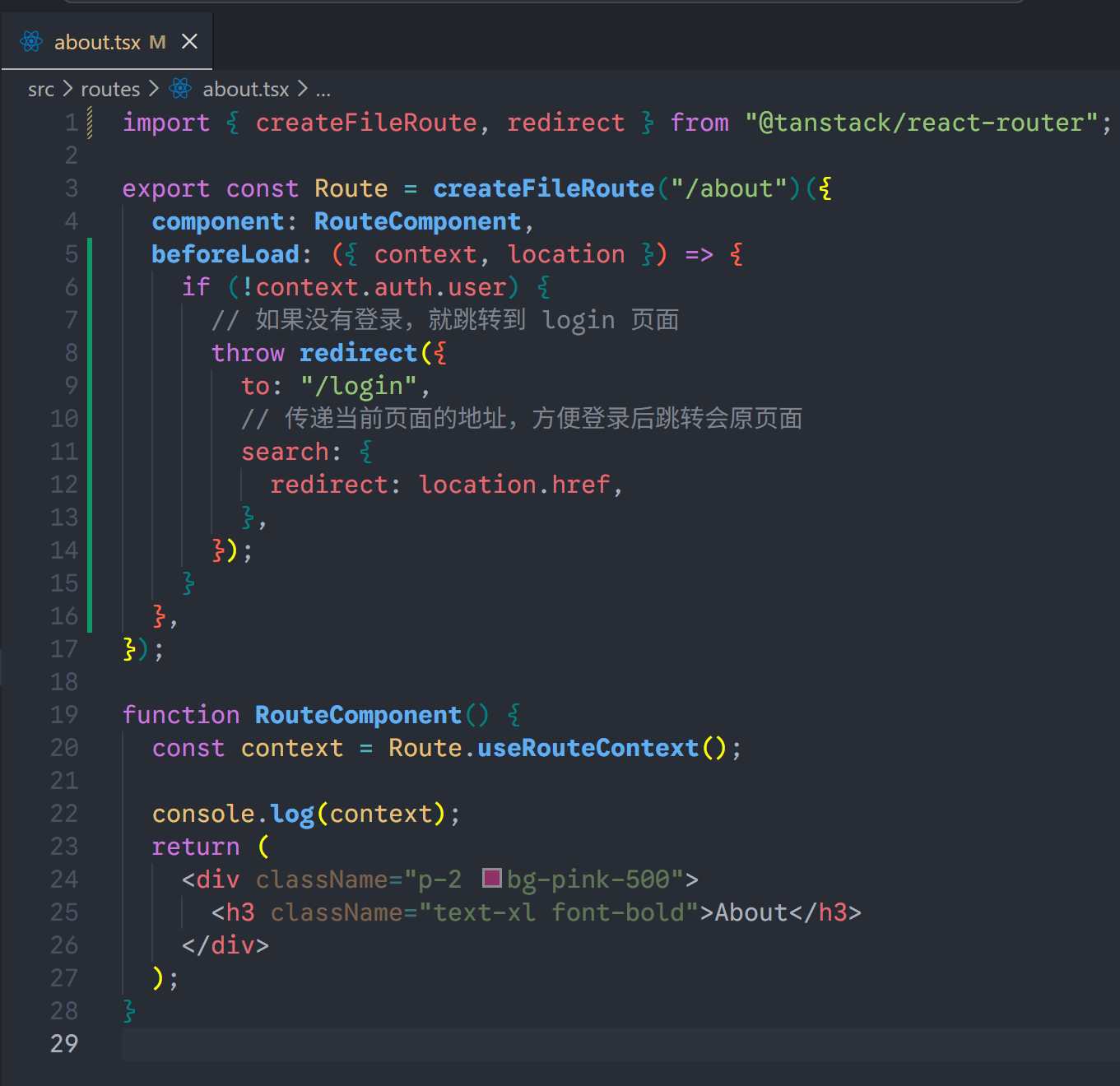Open the about.tsx breadcrumb file picker
Viewport: 1120px width, 1086px height.
click(x=245, y=89)
